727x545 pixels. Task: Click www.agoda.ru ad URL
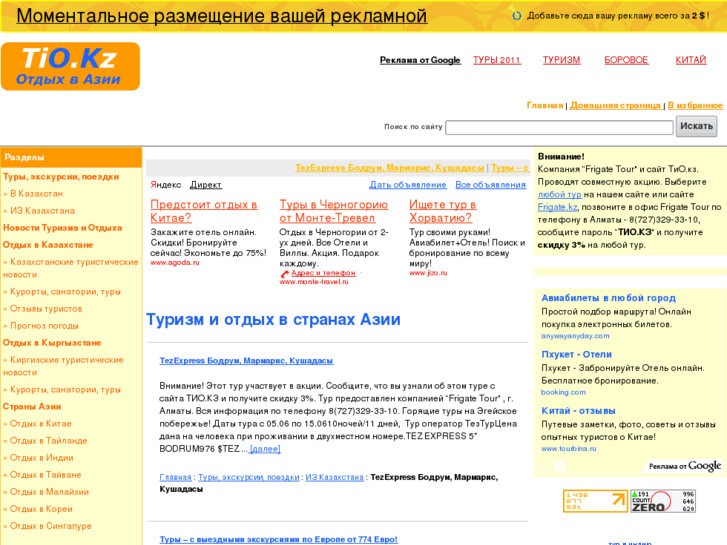(175, 263)
